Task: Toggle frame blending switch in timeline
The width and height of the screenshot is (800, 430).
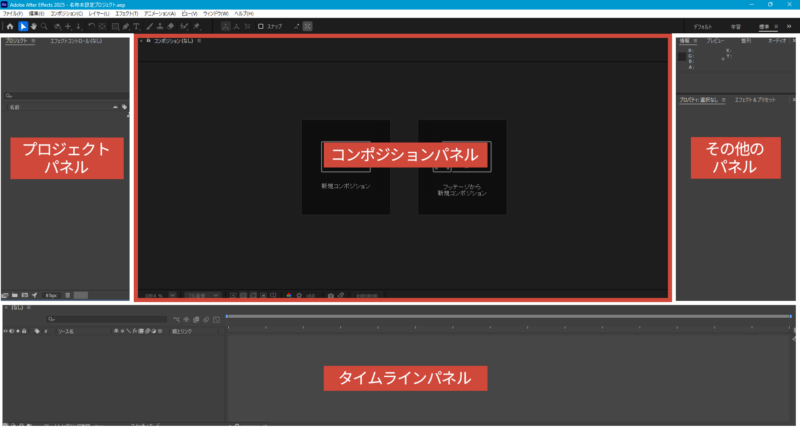Action: pyautogui.click(x=196, y=319)
